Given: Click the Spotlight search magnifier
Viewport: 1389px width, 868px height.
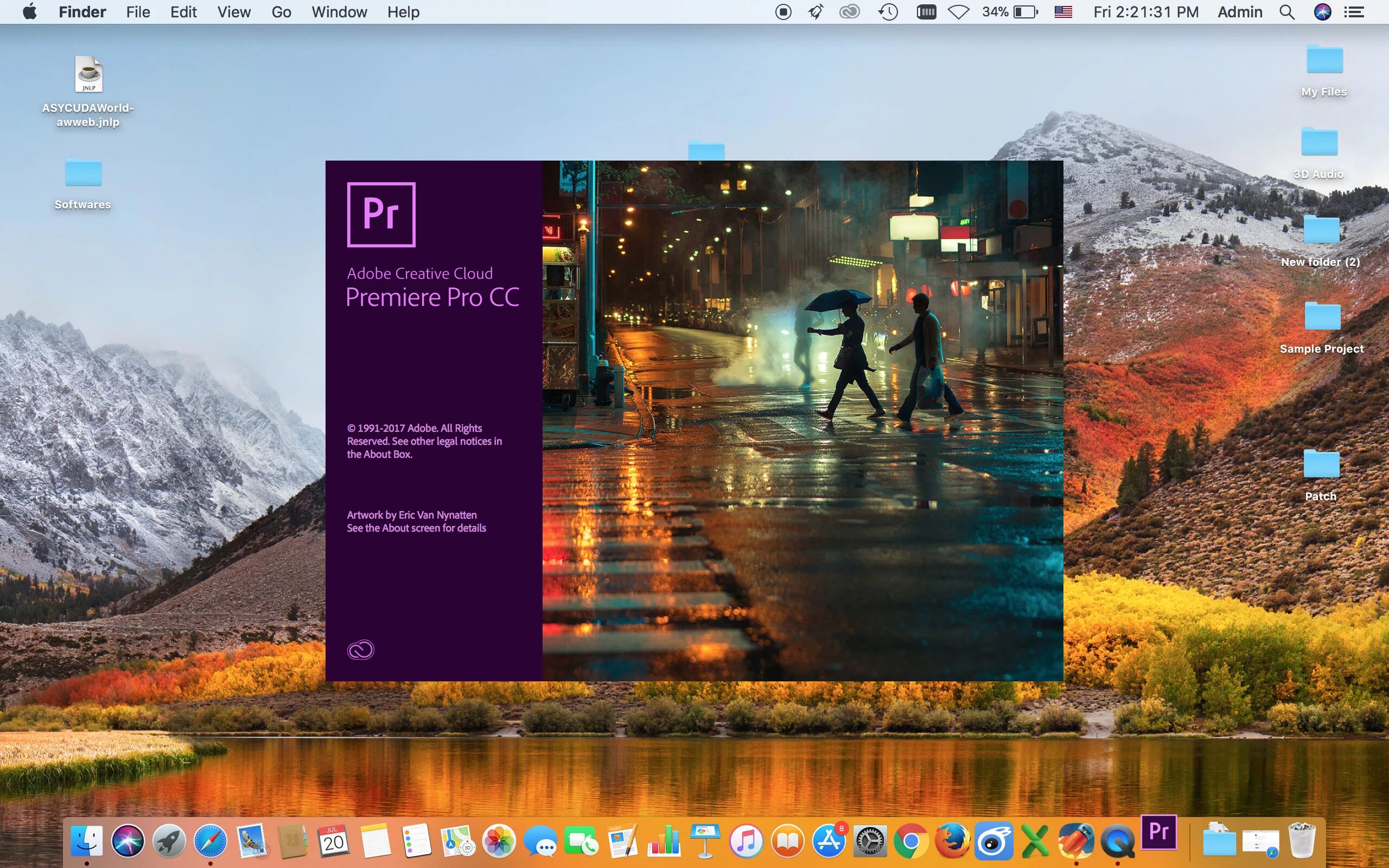Looking at the screenshot, I should coord(1287,12).
